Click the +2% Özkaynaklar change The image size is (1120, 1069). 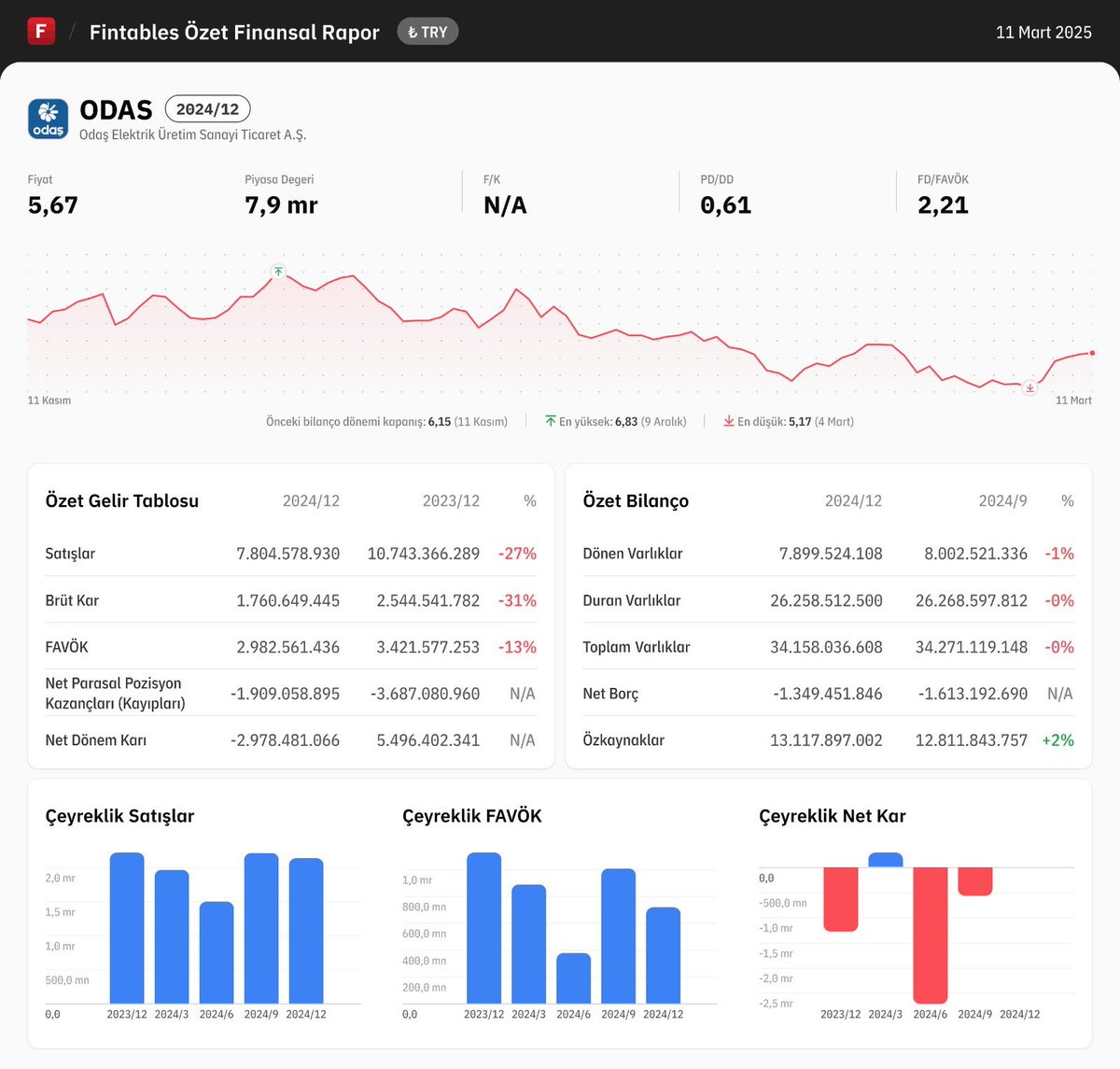(1057, 740)
